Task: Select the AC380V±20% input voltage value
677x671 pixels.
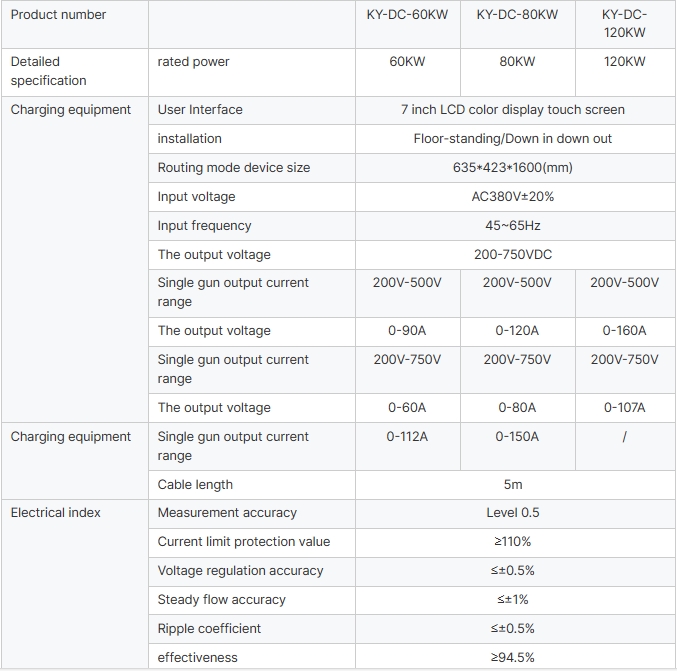Action: click(x=512, y=197)
